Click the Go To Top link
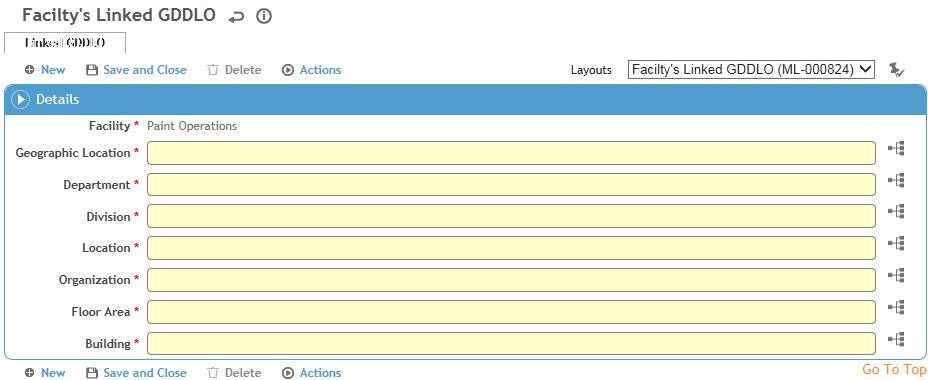The height and width of the screenshot is (380, 928). click(x=894, y=369)
